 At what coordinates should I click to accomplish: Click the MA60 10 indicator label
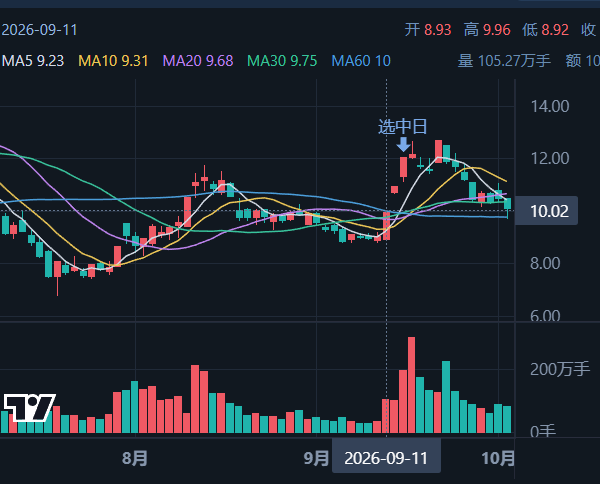click(x=361, y=61)
